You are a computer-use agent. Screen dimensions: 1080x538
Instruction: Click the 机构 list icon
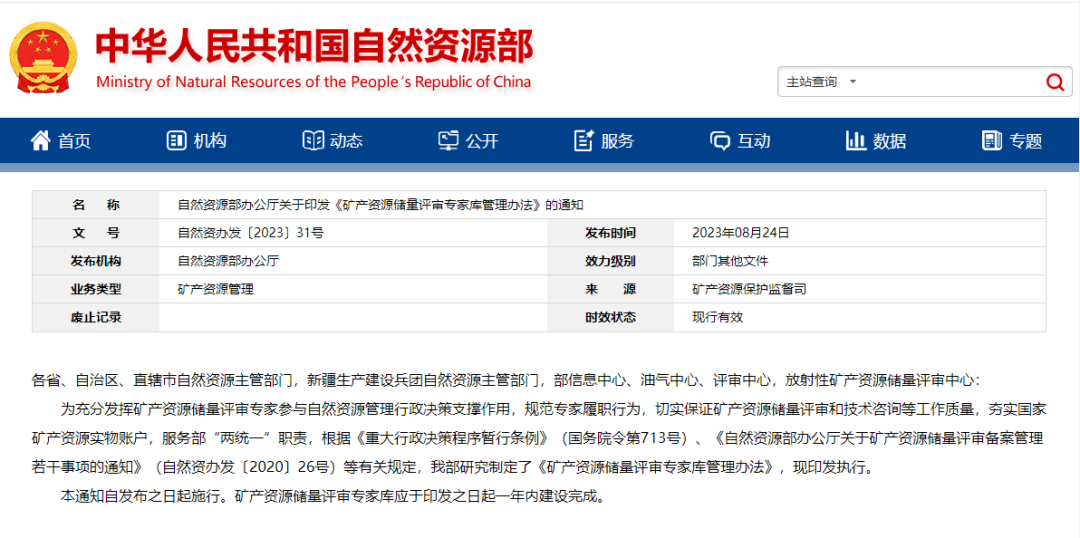click(176, 141)
